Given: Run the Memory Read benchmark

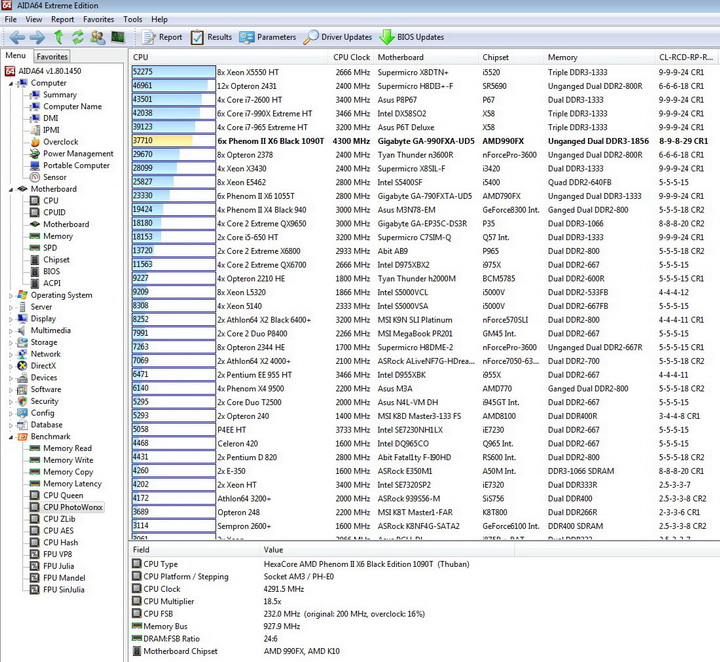Looking at the screenshot, I should (67, 449).
